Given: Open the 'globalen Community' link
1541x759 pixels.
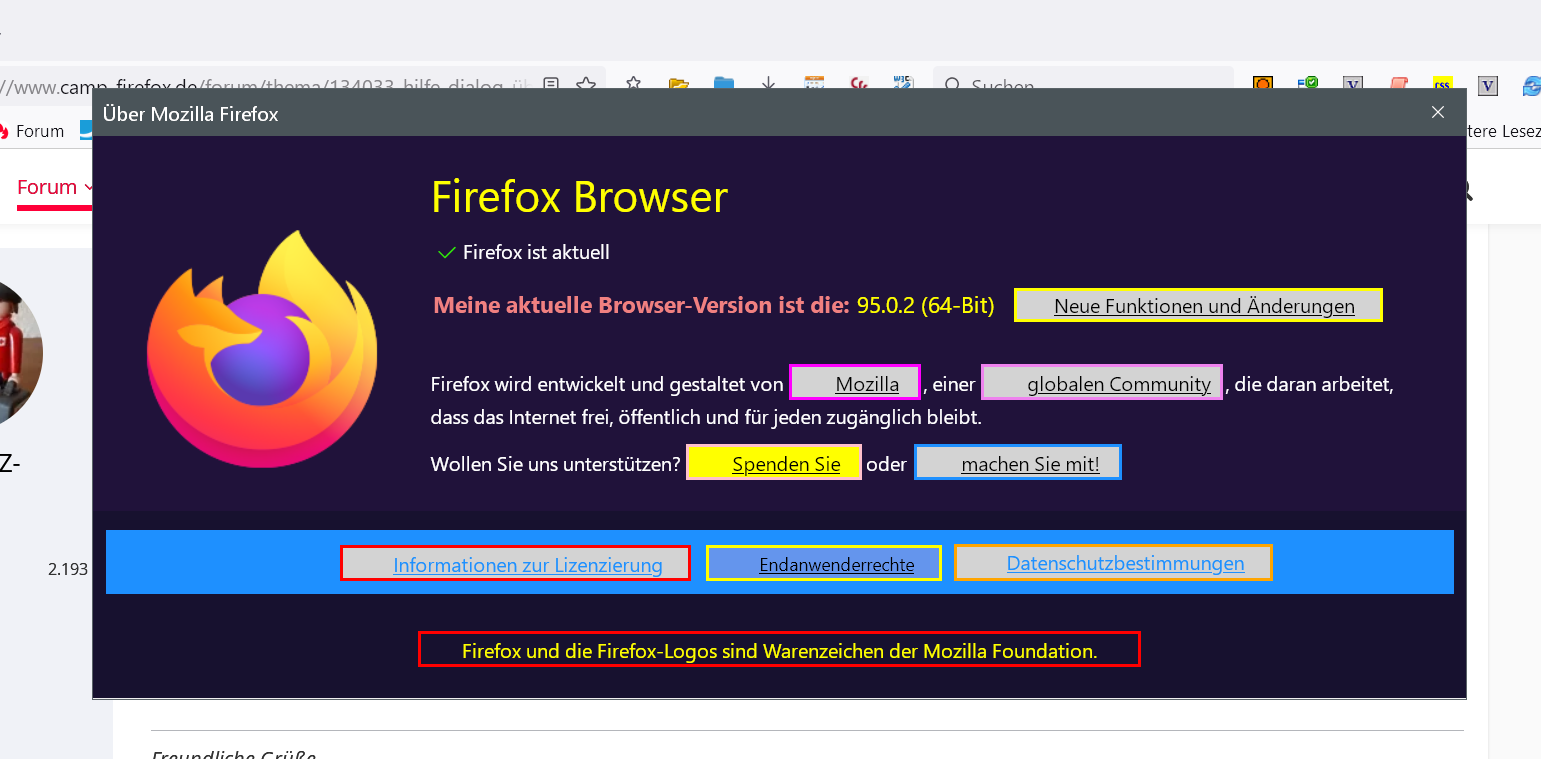Looking at the screenshot, I should [1102, 383].
